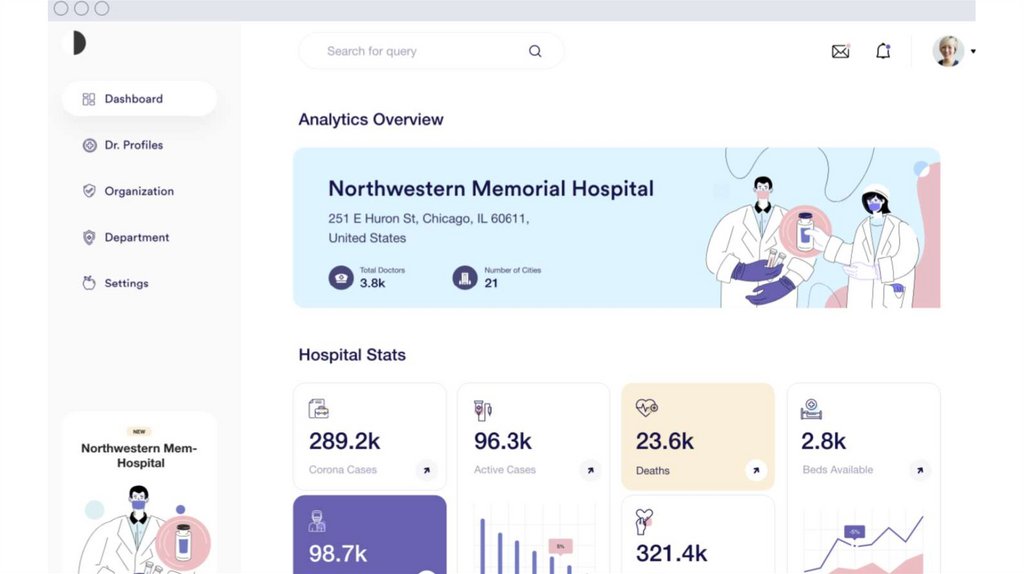Open the mail envelope icon
The height and width of the screenshot is (574, 1024).
click(x=840, y=51)
